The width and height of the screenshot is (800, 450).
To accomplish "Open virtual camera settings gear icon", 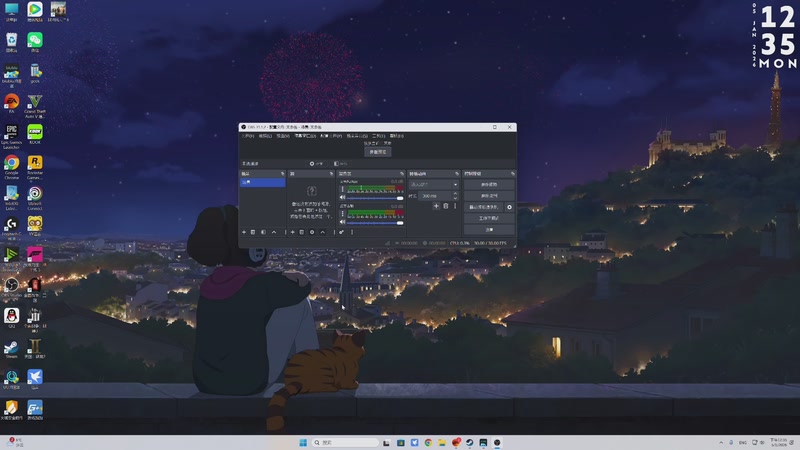I will click(x=509, y=207).
